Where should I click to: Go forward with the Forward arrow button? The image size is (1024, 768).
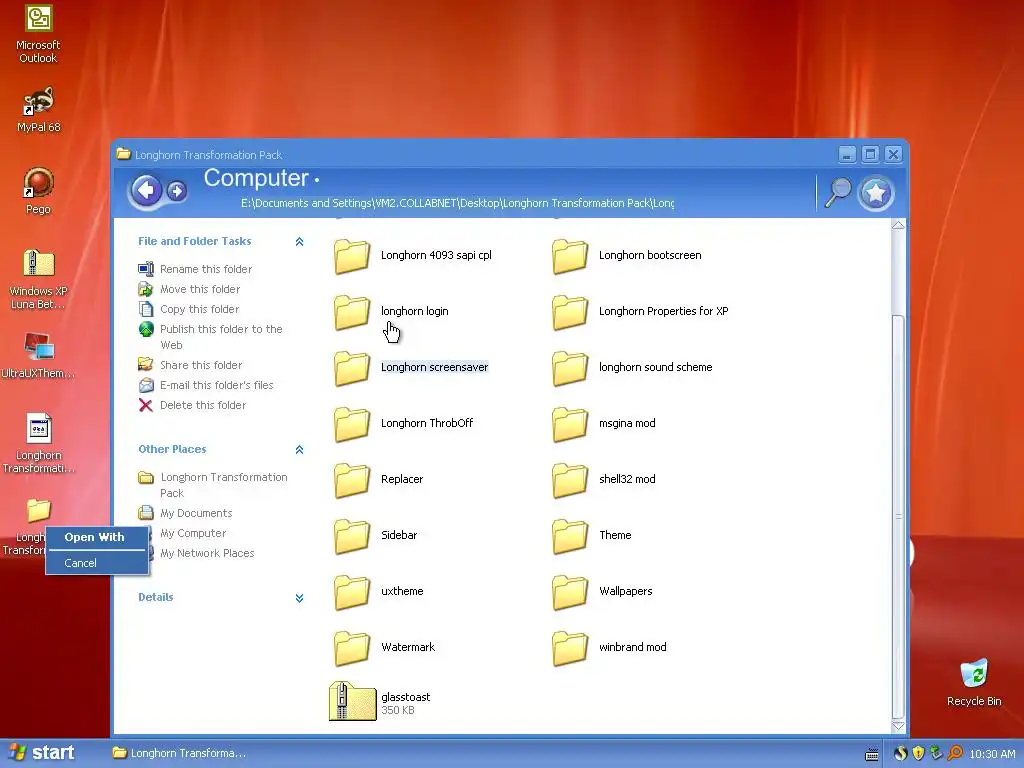pyautogui.click(x=176, y=191)
